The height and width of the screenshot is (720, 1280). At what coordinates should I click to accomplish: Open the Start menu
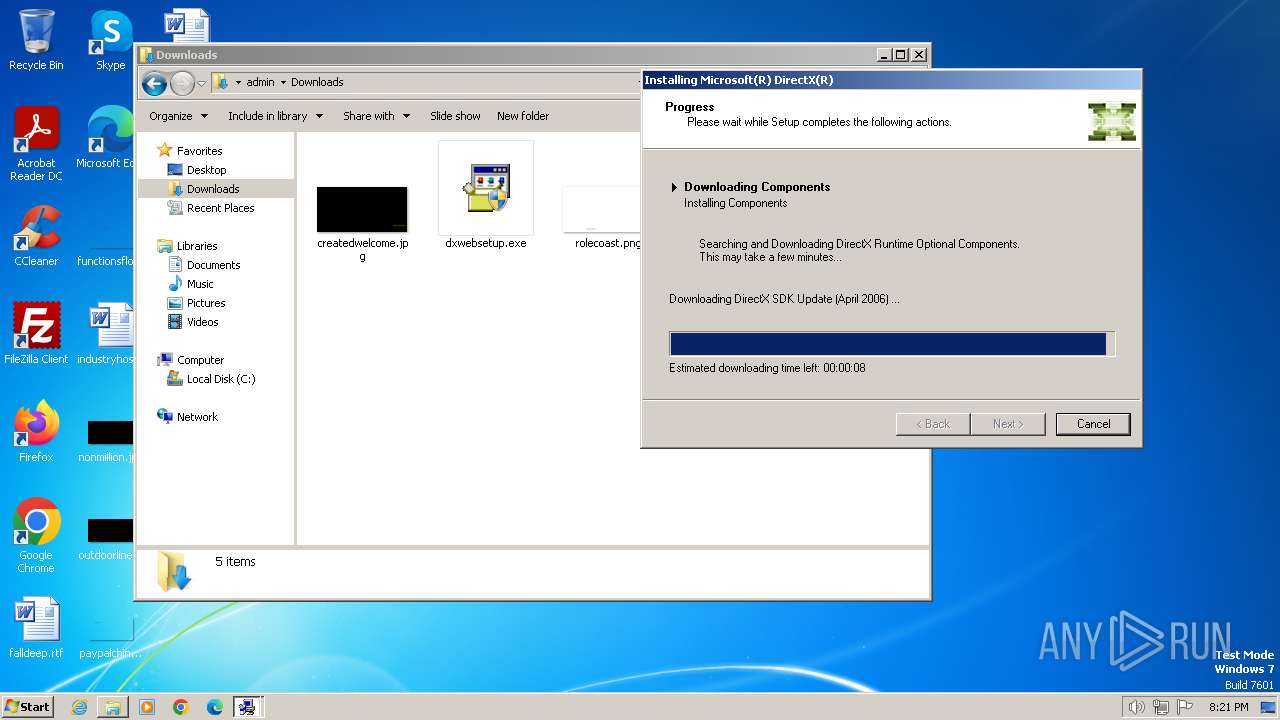click(27, 707)
